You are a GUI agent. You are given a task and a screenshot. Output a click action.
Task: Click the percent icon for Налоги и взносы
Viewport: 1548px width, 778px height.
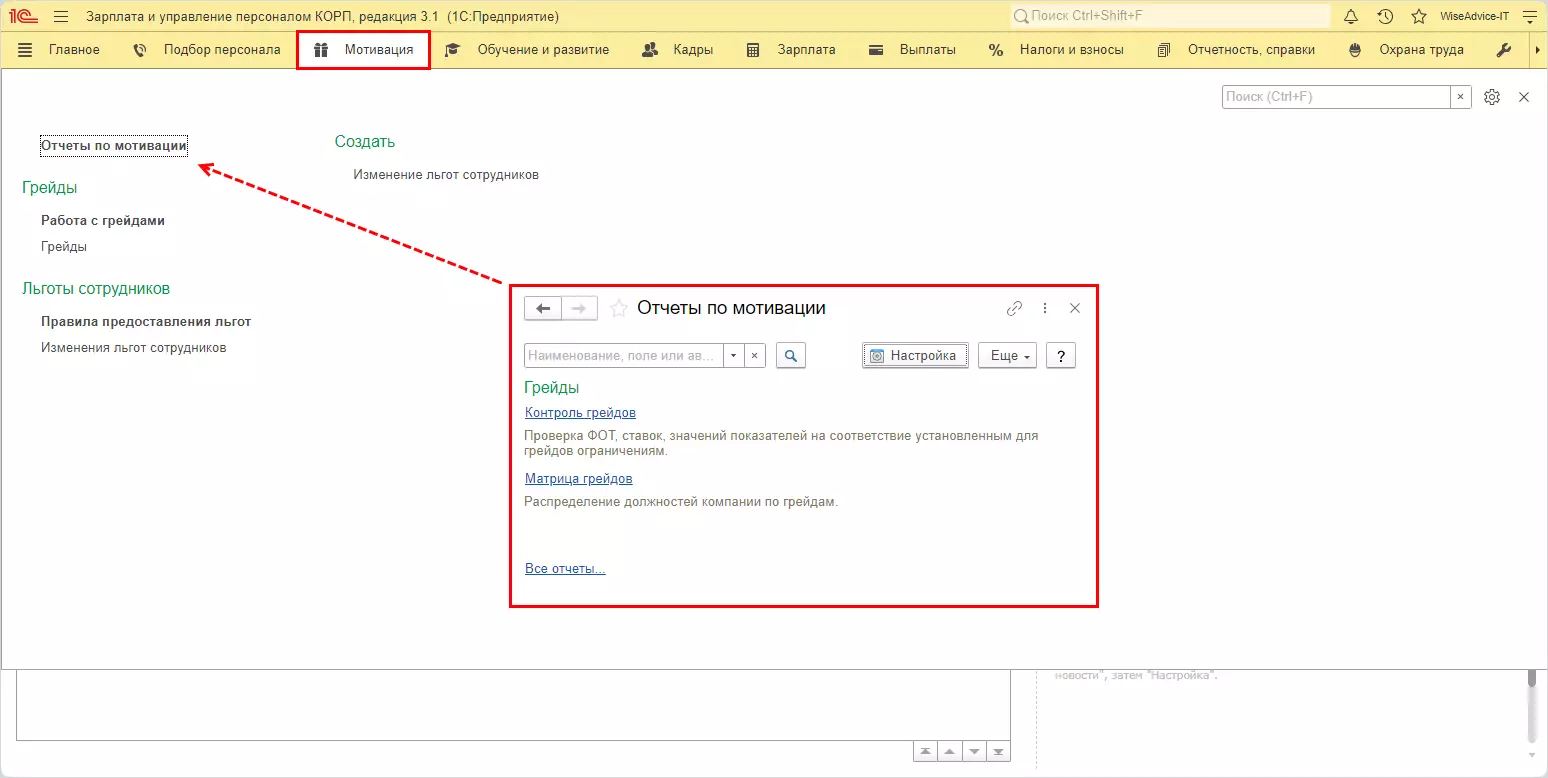996,50
